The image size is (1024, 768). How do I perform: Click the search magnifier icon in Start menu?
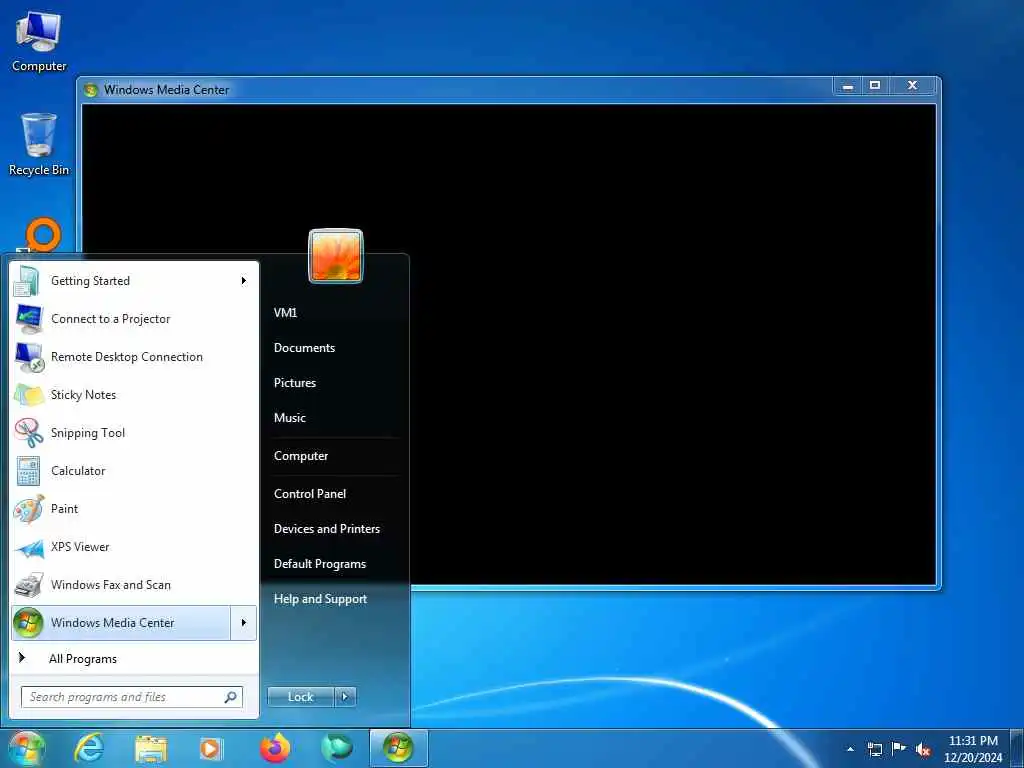tap(231, 697)
